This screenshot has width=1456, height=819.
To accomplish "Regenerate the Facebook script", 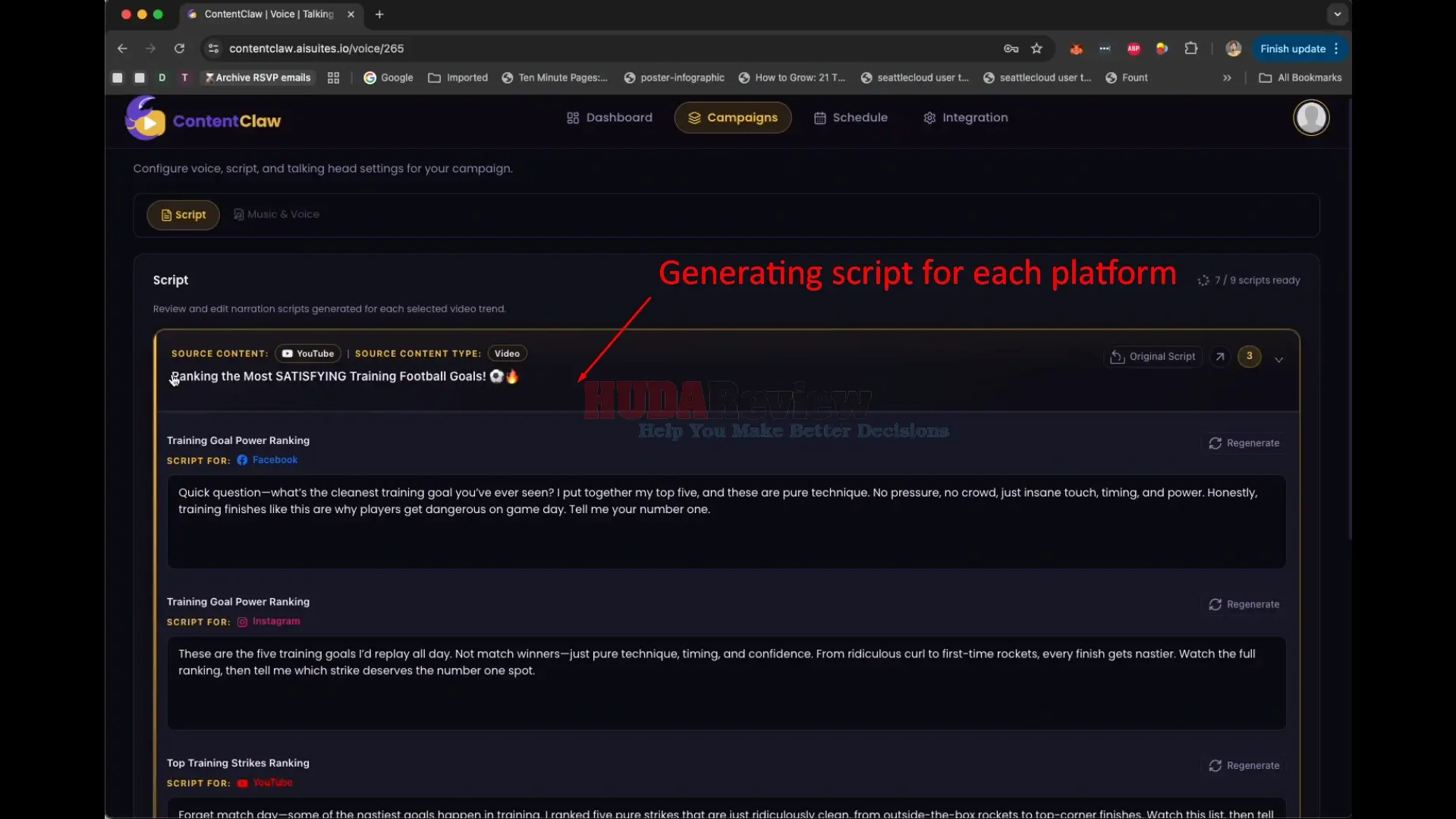I will point(1244,443).
